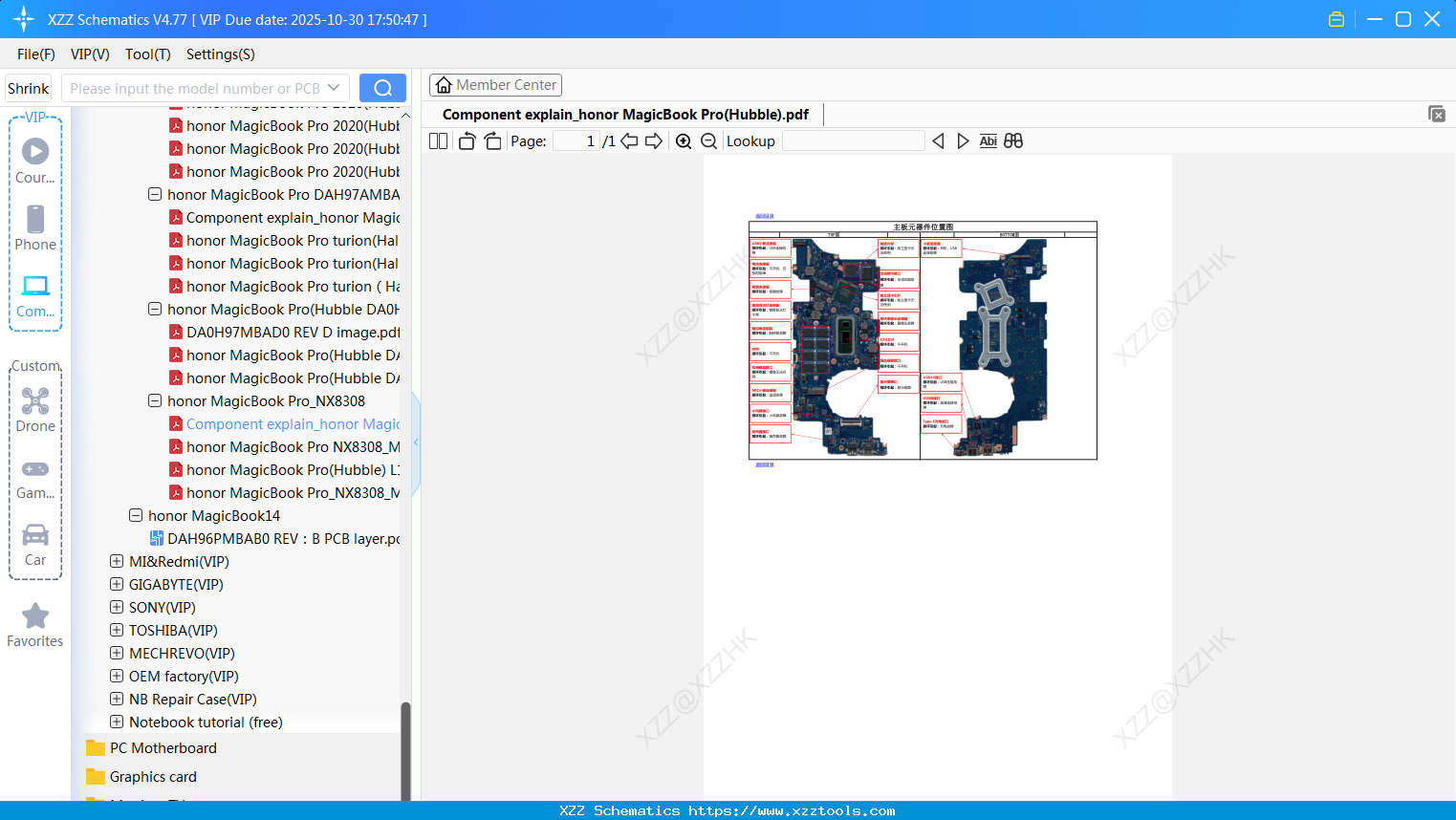Open honor MagicBook Pro NX8308_M file
1456x820 pixels.
(x=284, y=447)
